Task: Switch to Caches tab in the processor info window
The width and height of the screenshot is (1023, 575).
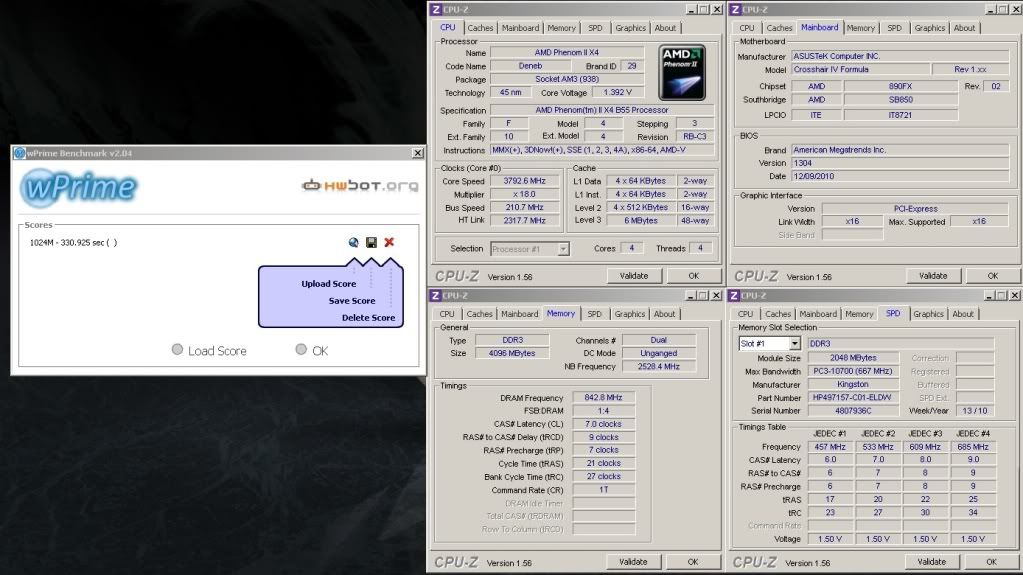Action: [x=481, y=28]
